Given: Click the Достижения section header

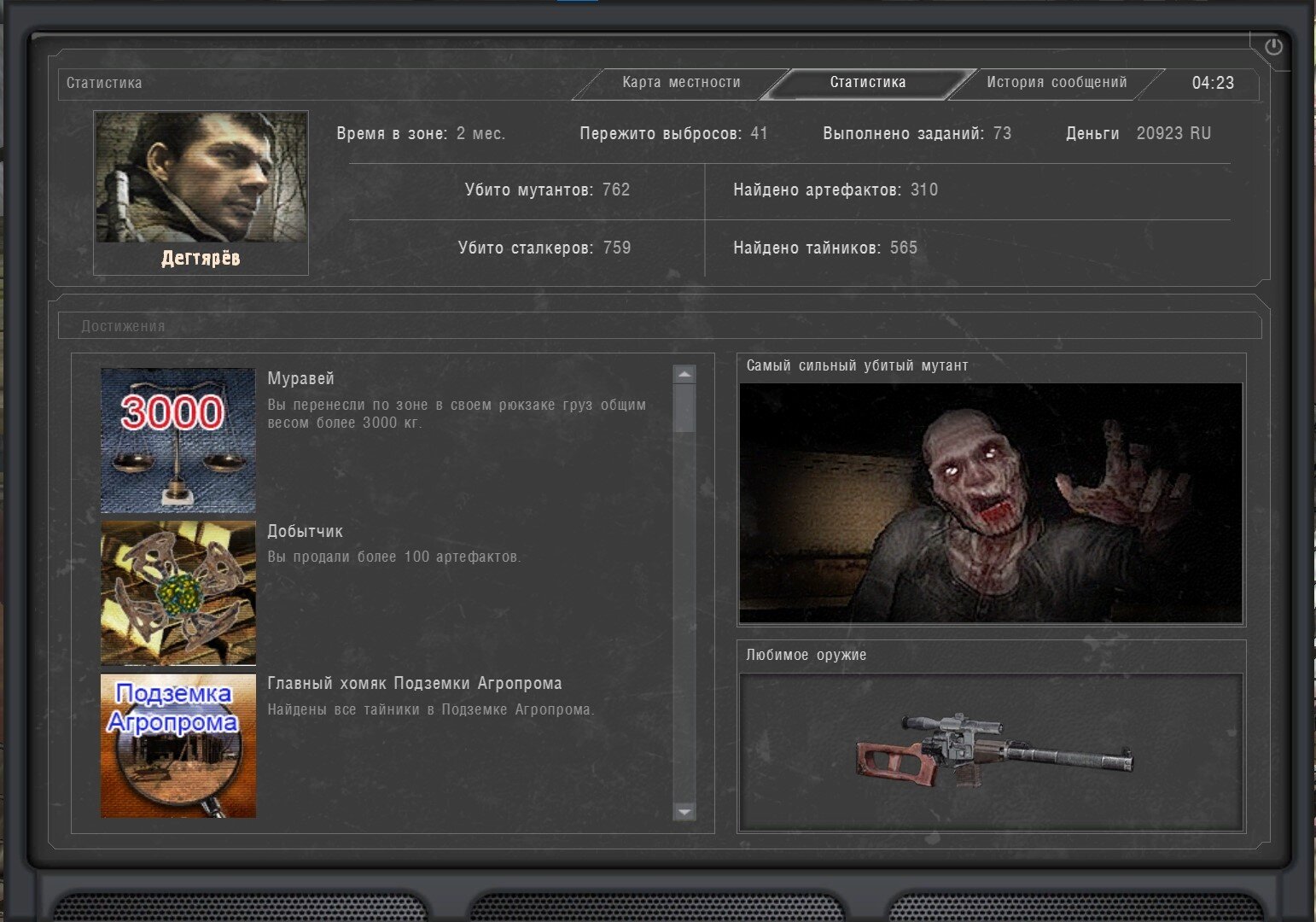Looking at the screenshot, I should tap(123, 326).
